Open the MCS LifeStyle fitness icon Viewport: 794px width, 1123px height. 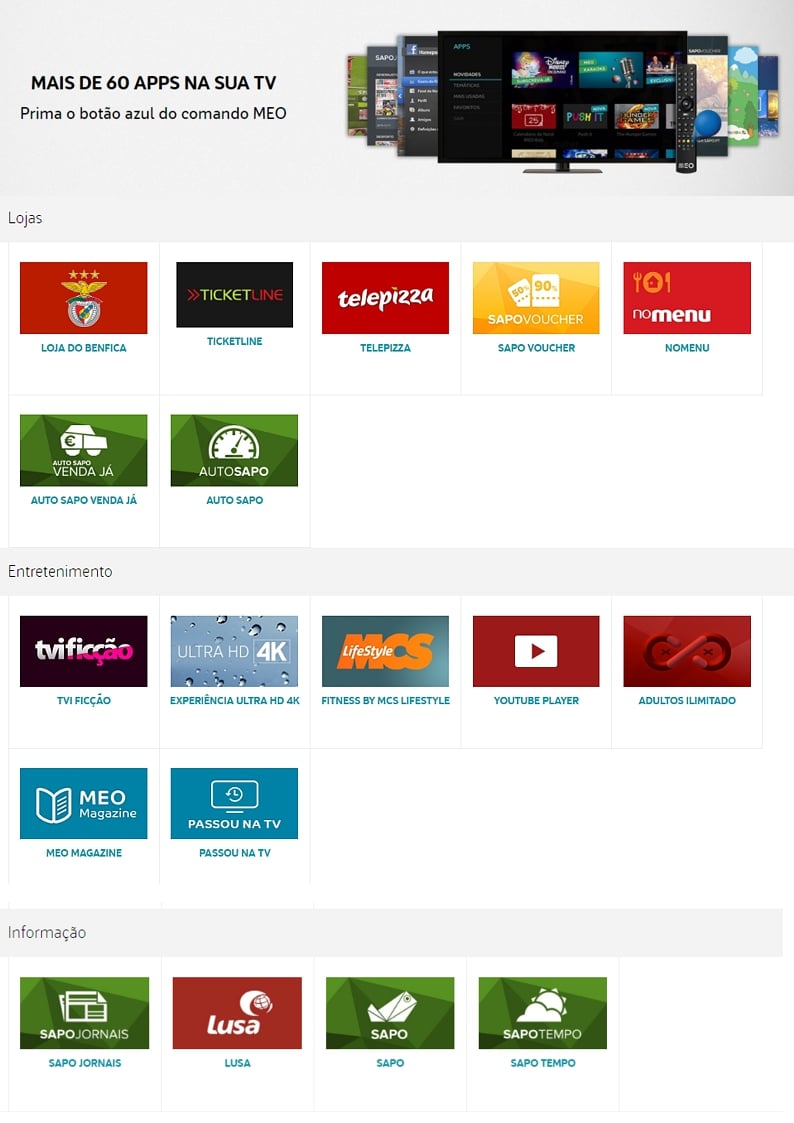(385, 651)
